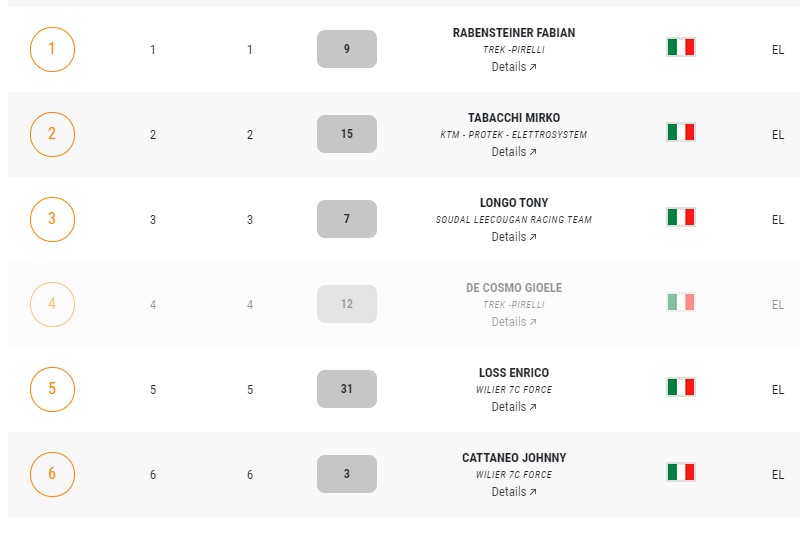Click Italian flag in Cattaneo Johnny row

click(x=681, y=472)
